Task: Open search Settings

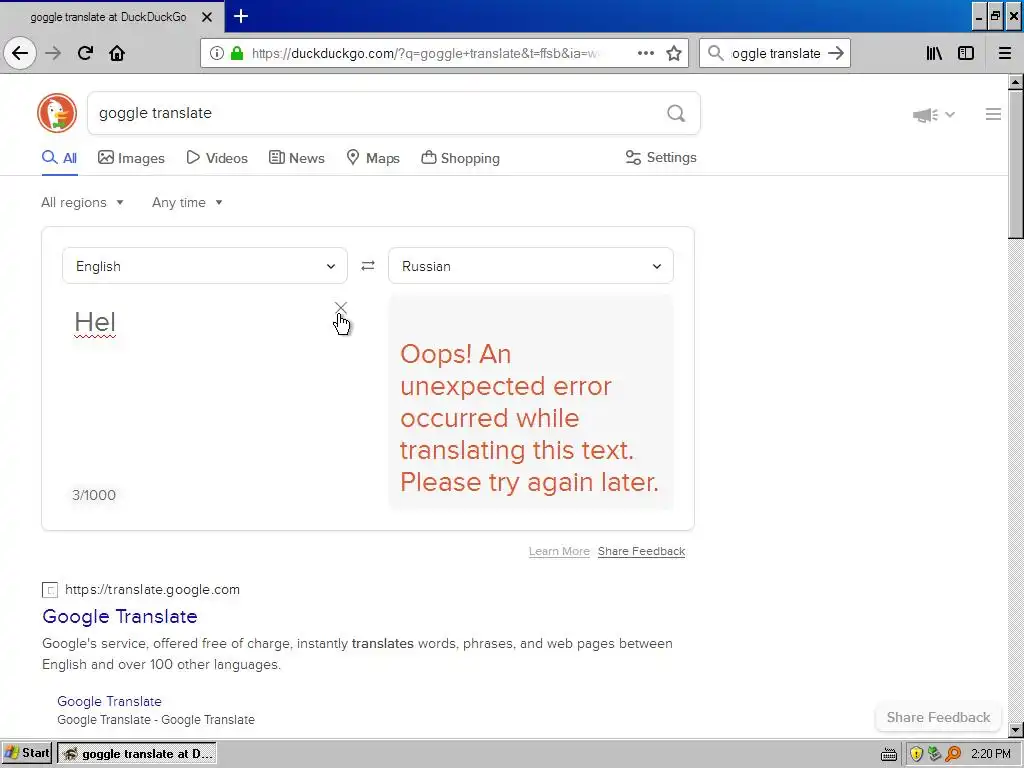Action: click(x=661, y=157)
